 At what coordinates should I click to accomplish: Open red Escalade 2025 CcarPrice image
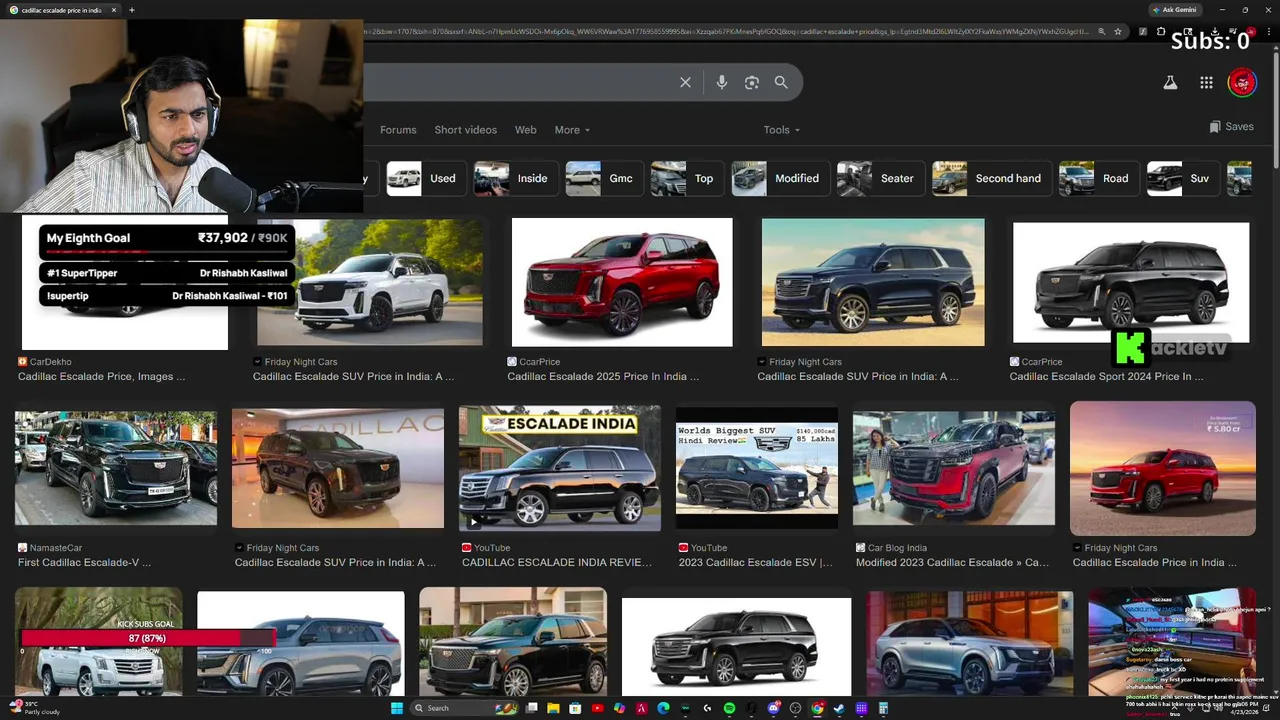point(622,283)
